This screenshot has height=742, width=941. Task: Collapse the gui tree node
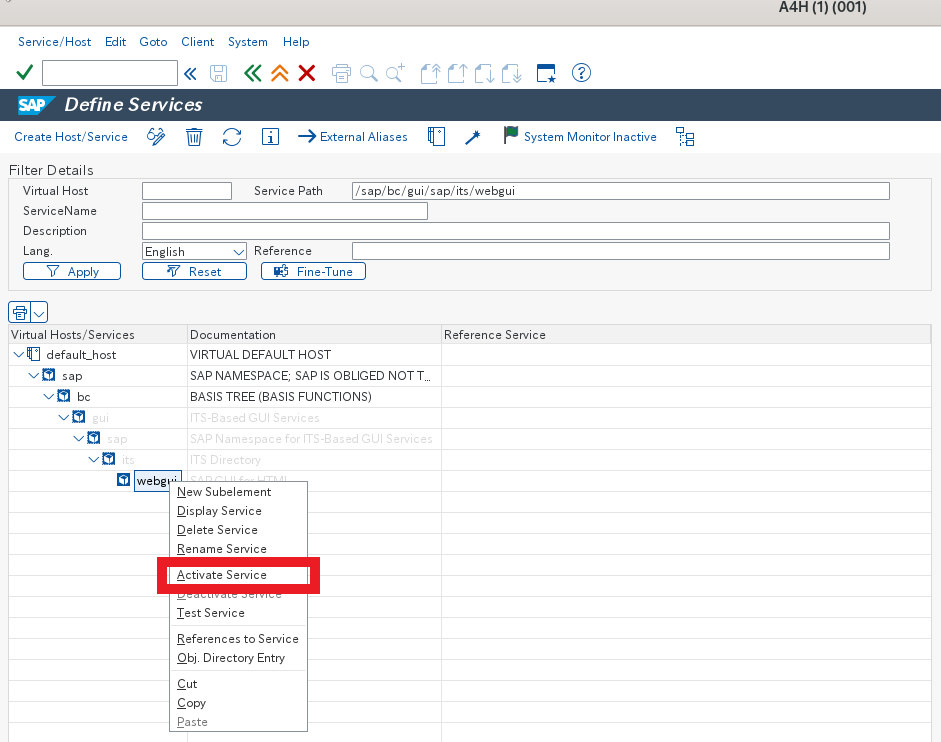pos(64,417)
